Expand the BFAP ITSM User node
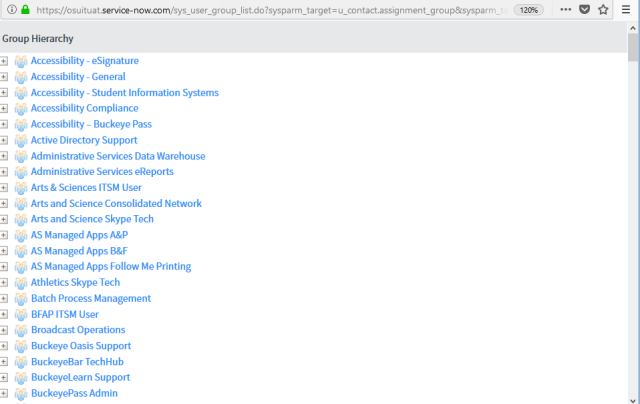 4,314
